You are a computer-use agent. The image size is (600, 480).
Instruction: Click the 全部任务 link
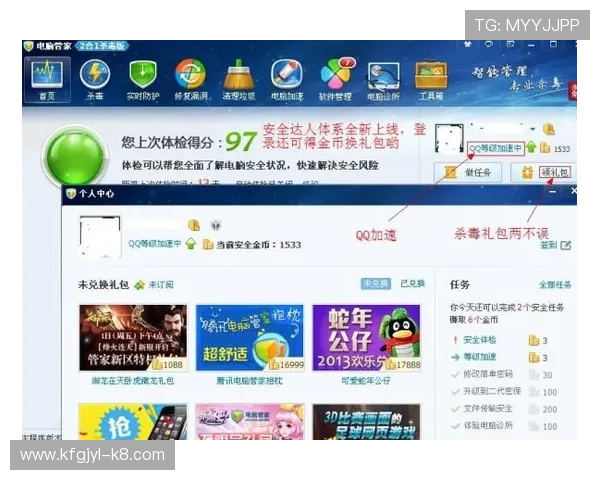(555, 285)
